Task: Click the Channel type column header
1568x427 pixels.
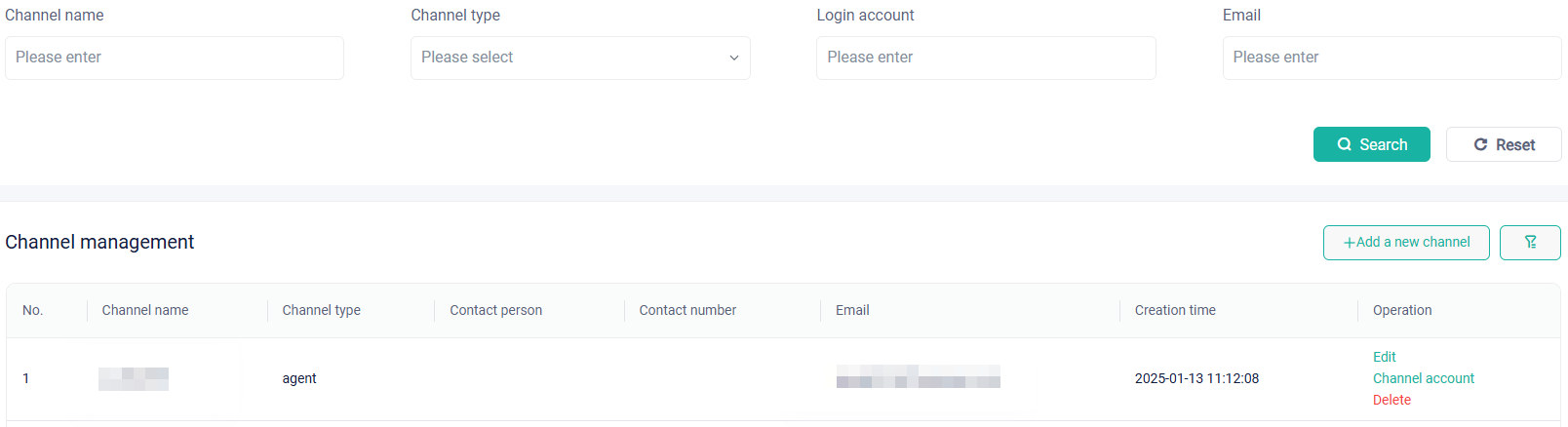Action: [x=321, y=310]
